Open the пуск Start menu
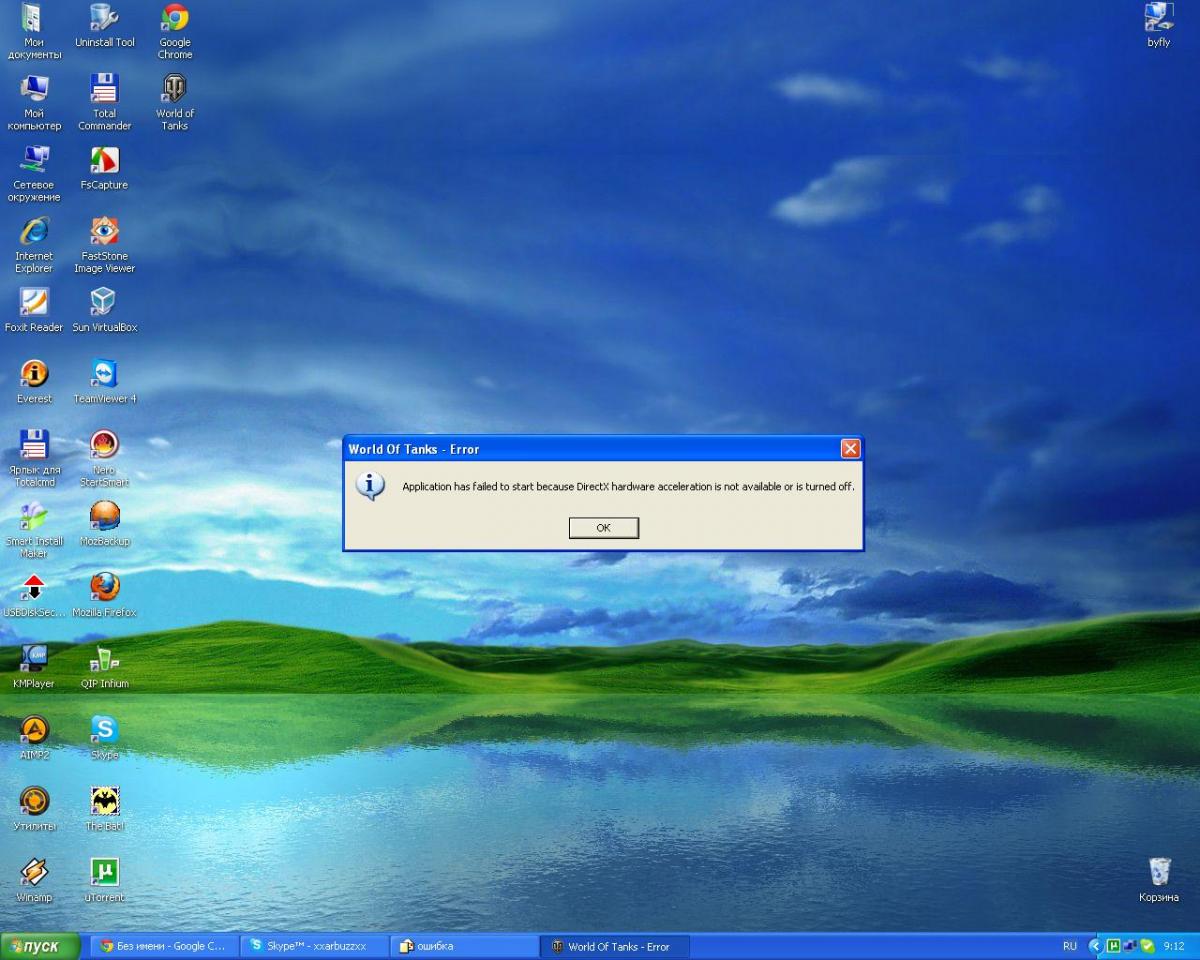 click(40, 946)
